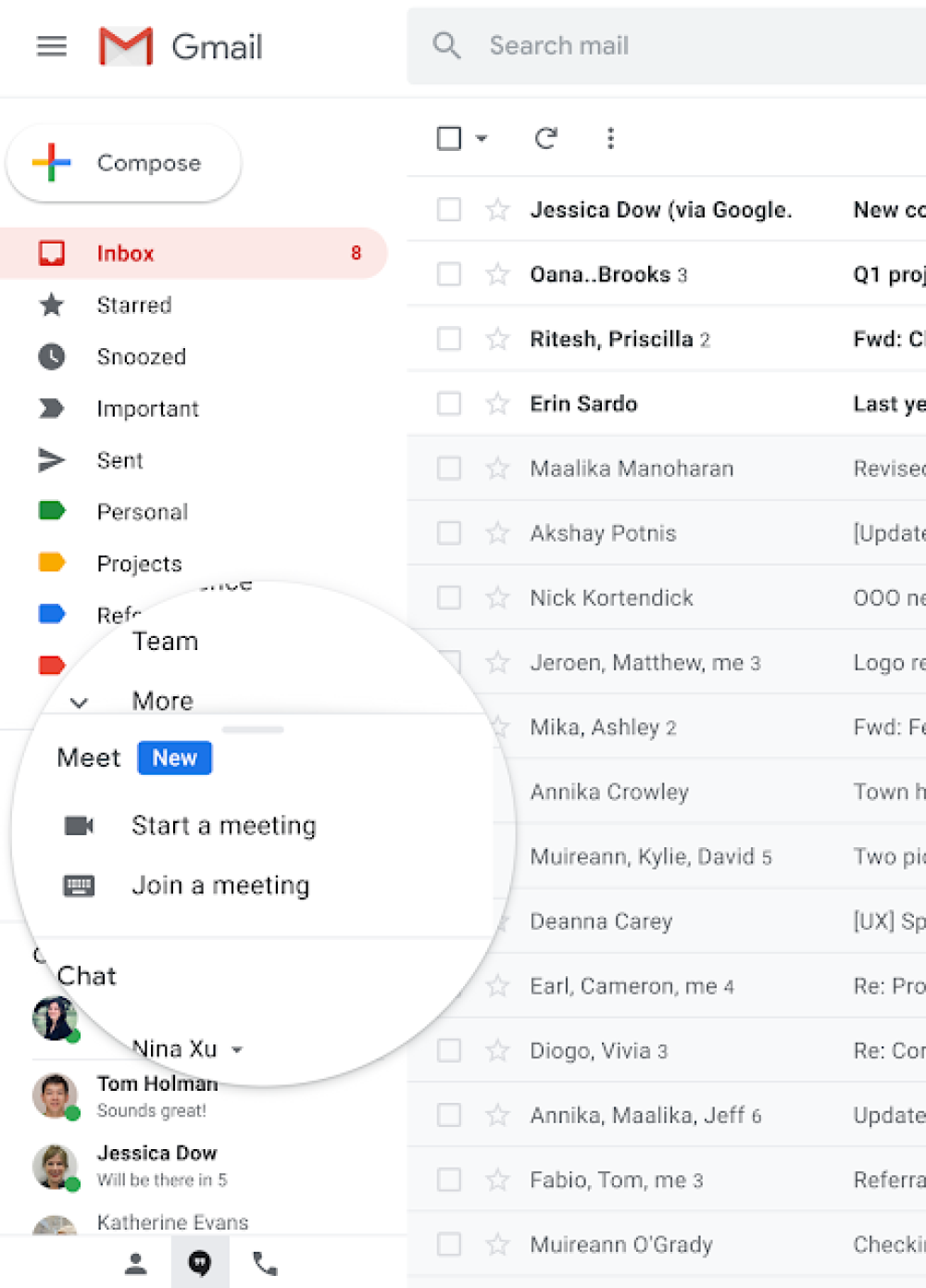926x1288 pixels.
Task: Tick the Muireann O'Grady email checkbox
Action: pyautogui.click(x=449, y=1244)
